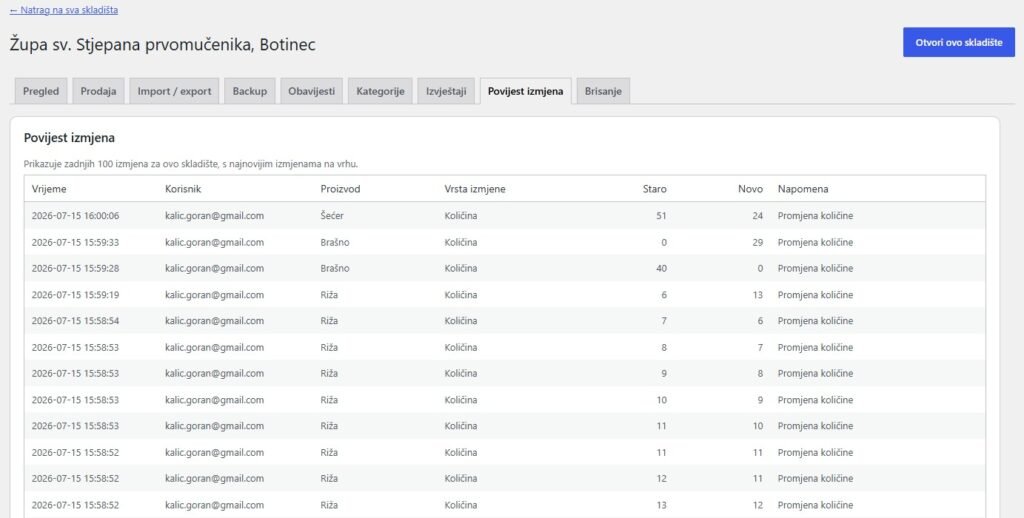Click Promjena količine in the 15:59:33 row
Screen dimensions: 1024x518
[x=815, y=242]
